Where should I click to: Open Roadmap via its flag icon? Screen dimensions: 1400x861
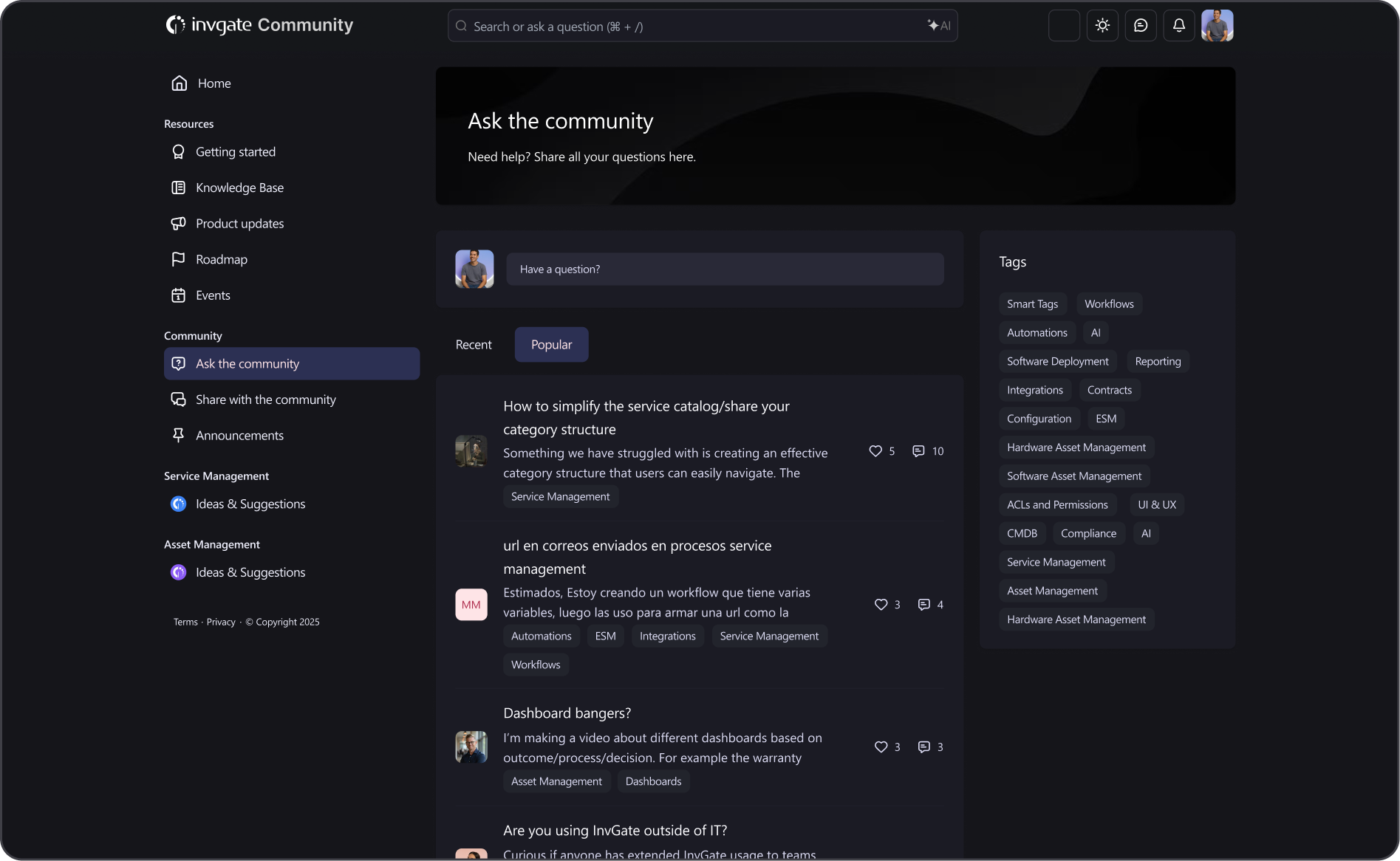tap(178, 259)
